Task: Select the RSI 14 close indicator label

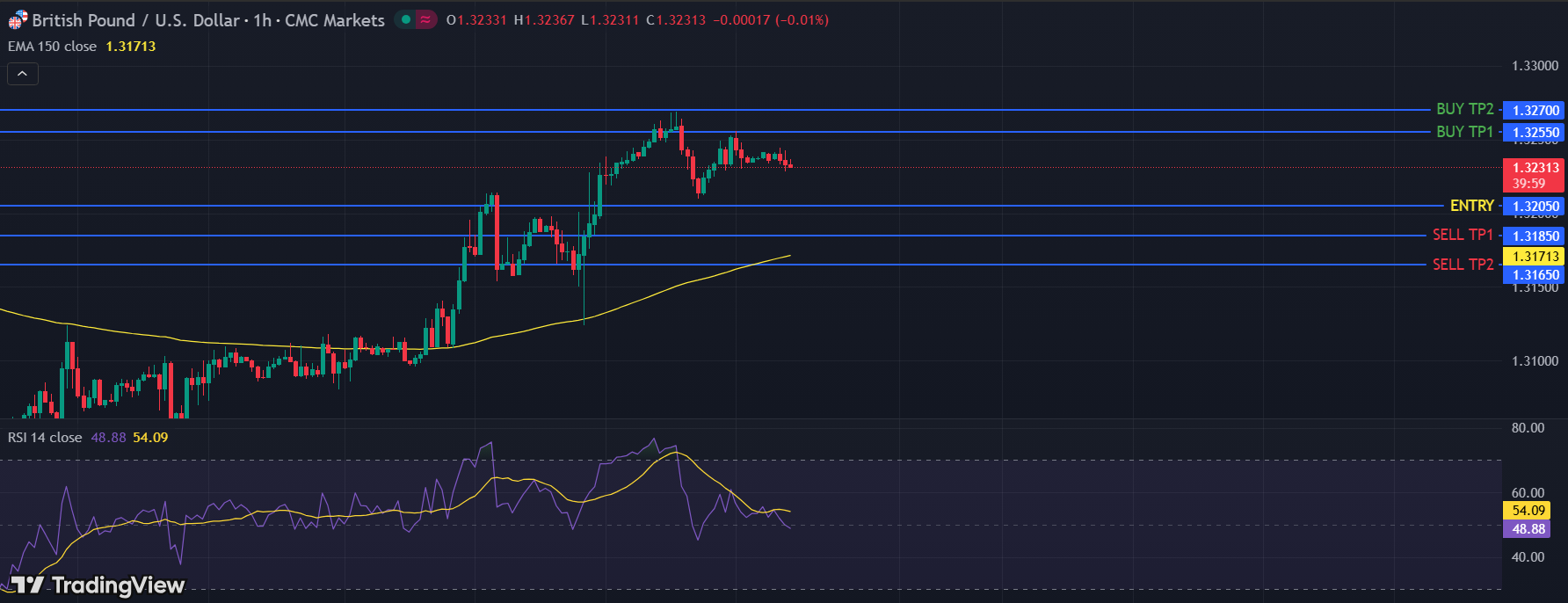Action: (x=45, y=437)
